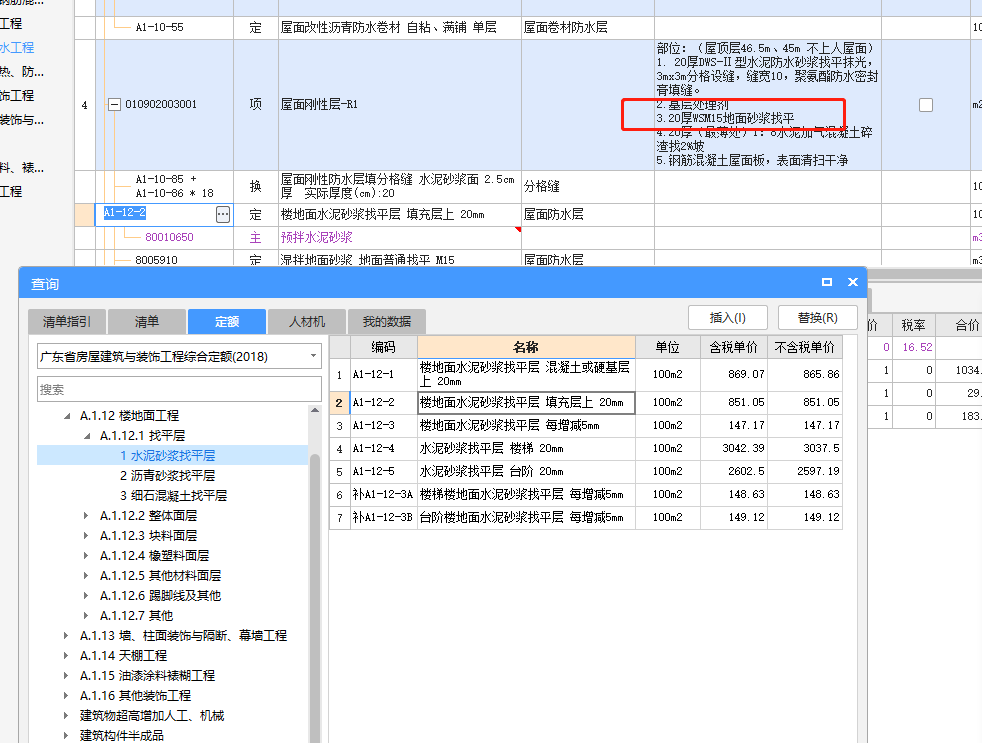Viewport: 982px width, 743px height.
Task: Click the tree scrollbar up arrow
Action: click(315, 410)
